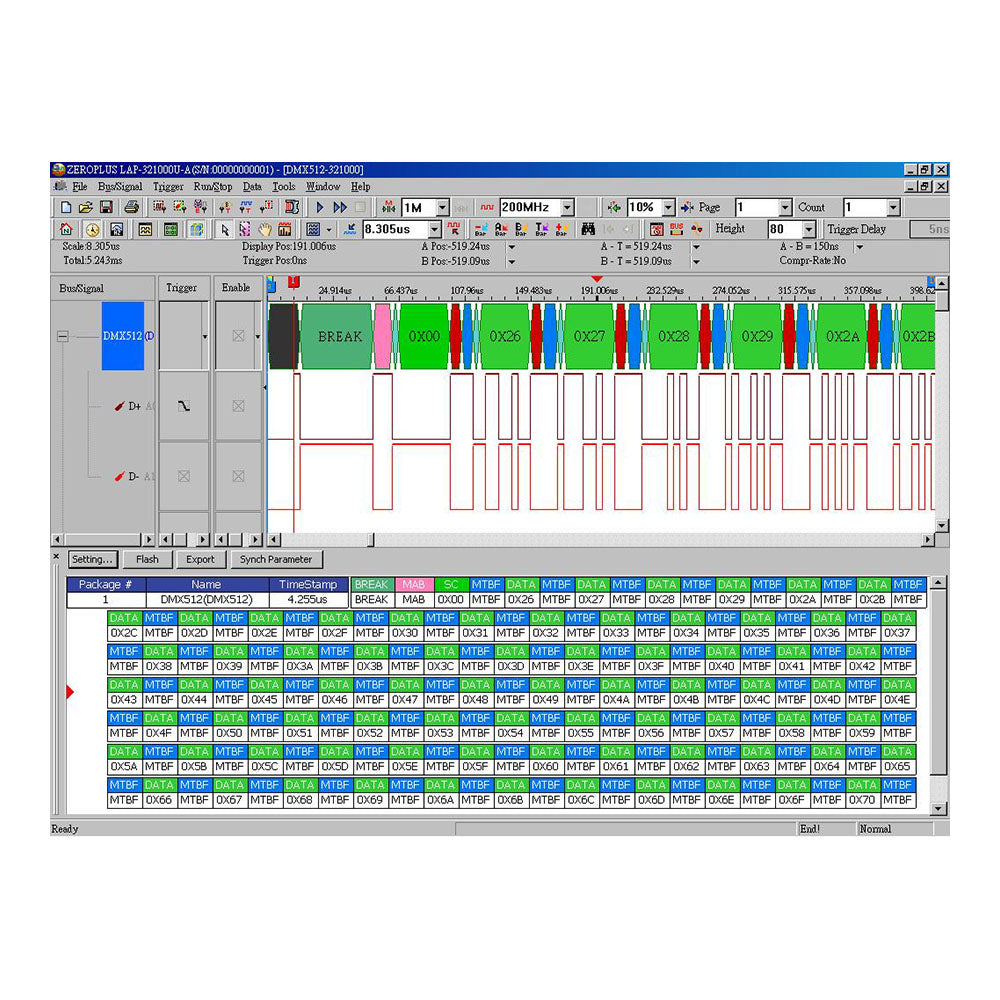
Task: Click the Go to B Bar icon
Action: 521,229
